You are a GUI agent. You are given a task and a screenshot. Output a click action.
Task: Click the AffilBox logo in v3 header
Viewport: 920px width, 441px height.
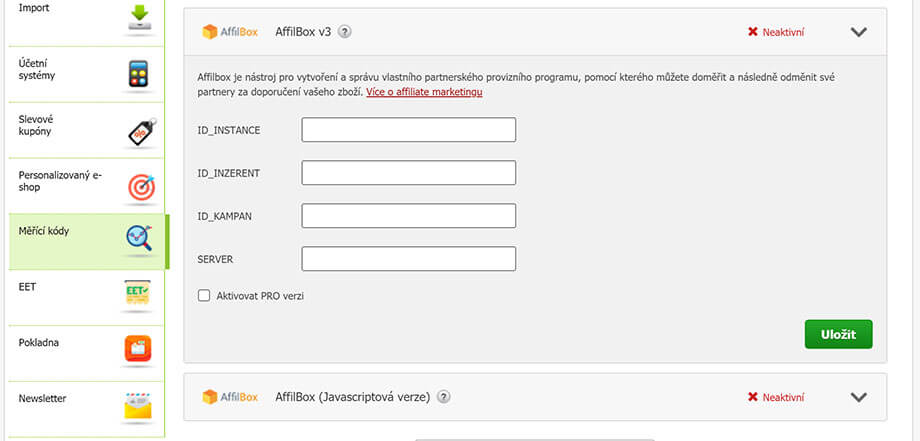tap(230, 32)
